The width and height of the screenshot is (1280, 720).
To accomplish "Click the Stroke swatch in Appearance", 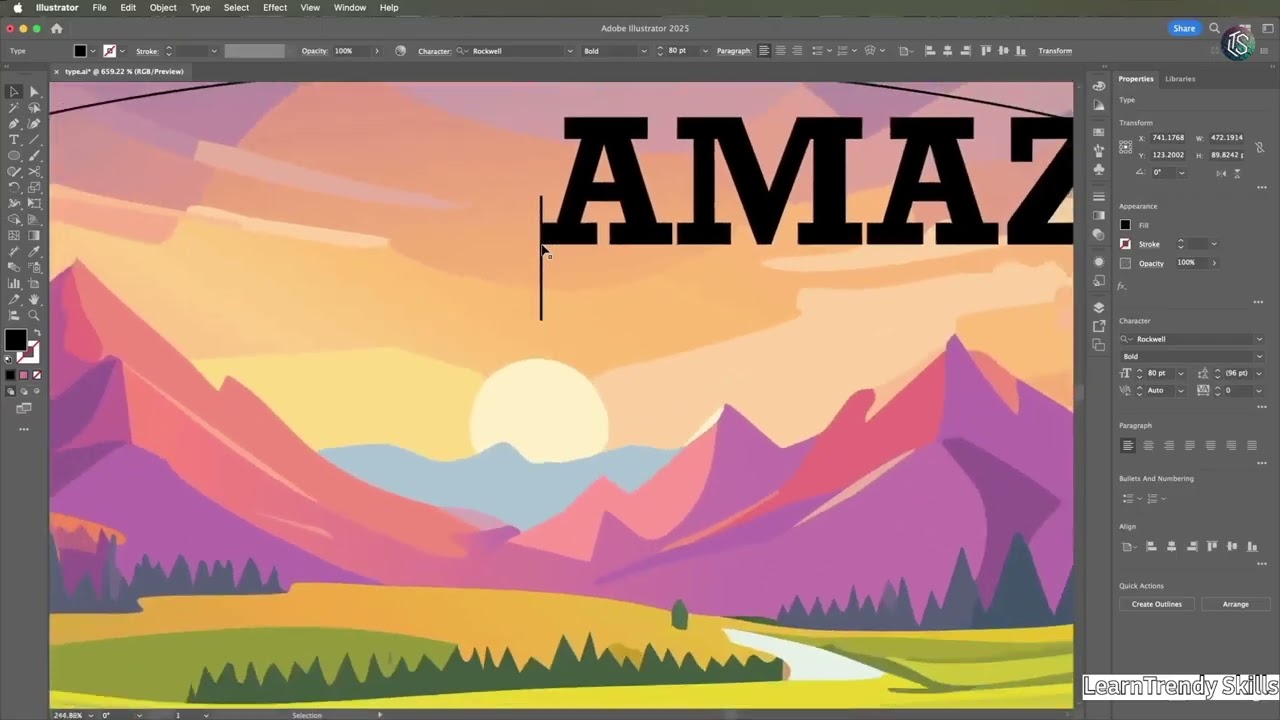I will [x=1126, y=244].
